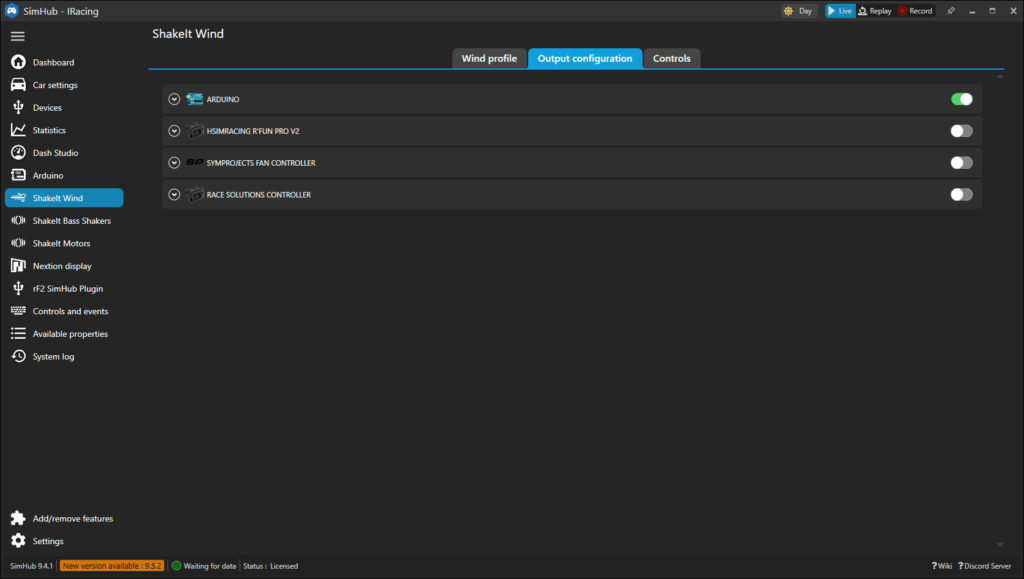Select the Output configuration tab
1024x579 pixels.
coord(584,59)
